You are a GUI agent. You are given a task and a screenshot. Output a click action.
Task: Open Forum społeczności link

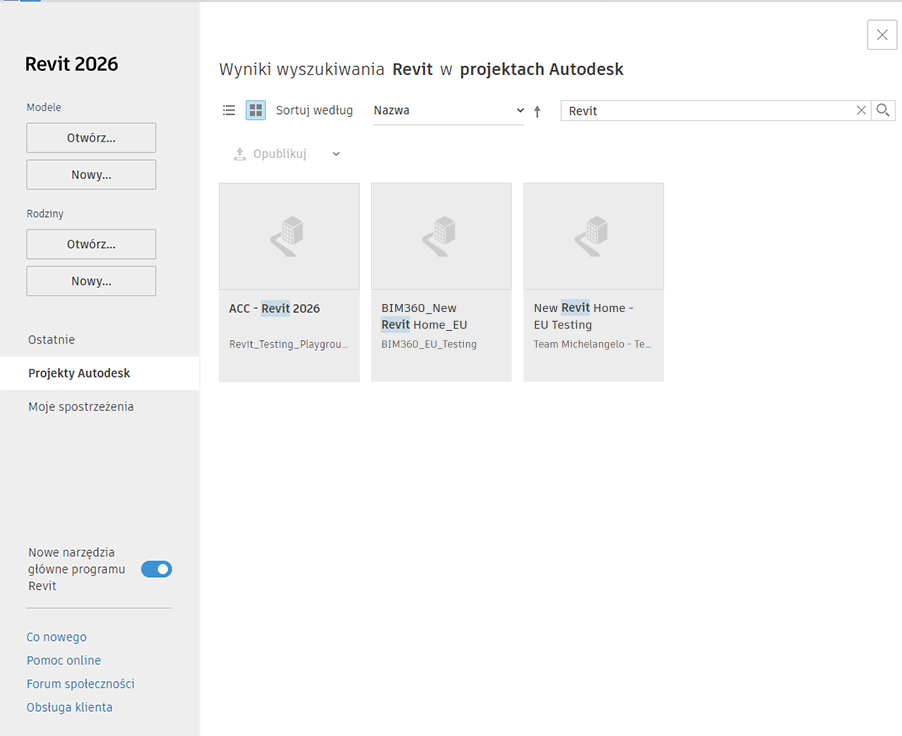point(81,684)
